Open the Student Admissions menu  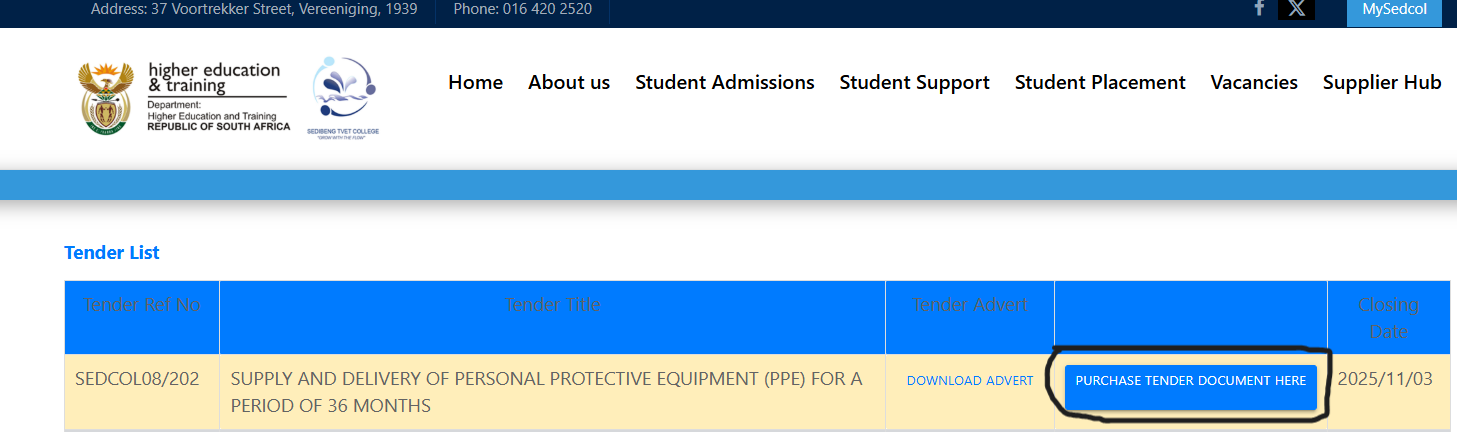pyautogui.click(x=725, y=83)
